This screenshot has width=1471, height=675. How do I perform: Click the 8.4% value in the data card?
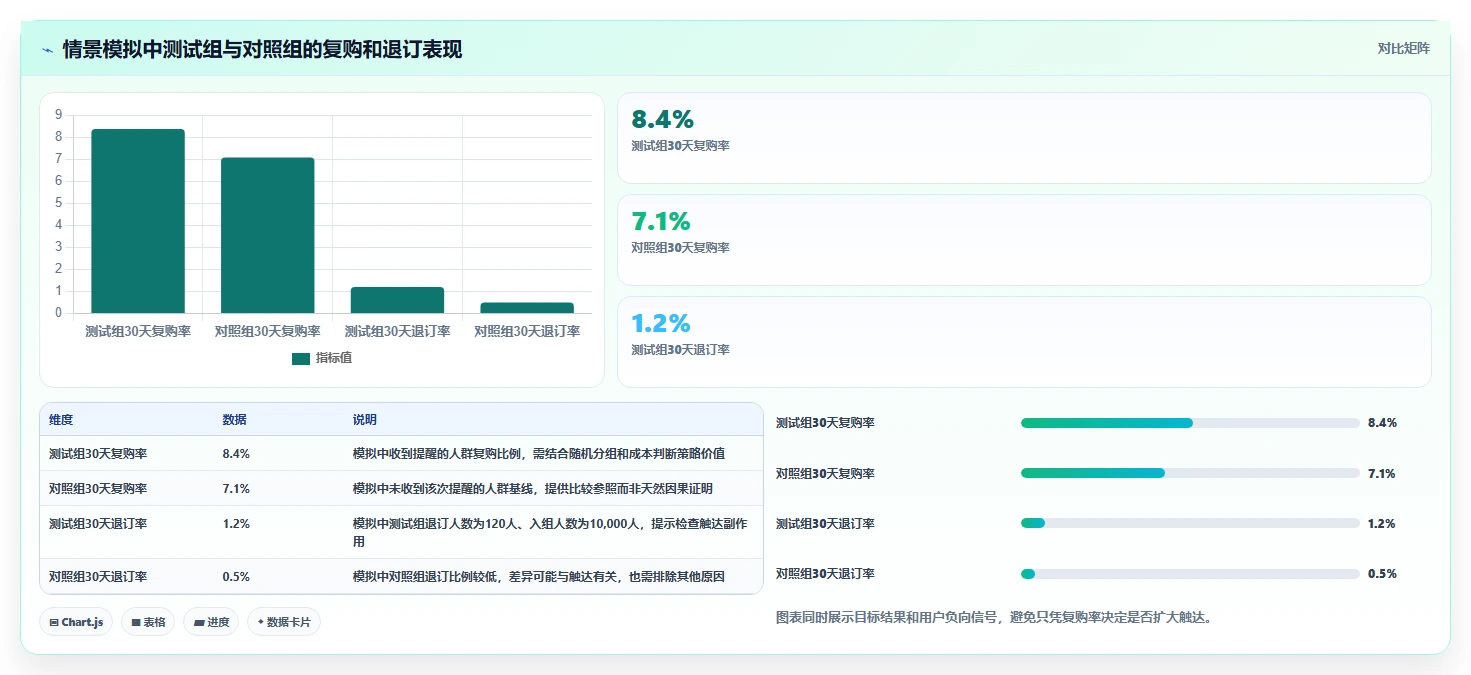(662, 120)
